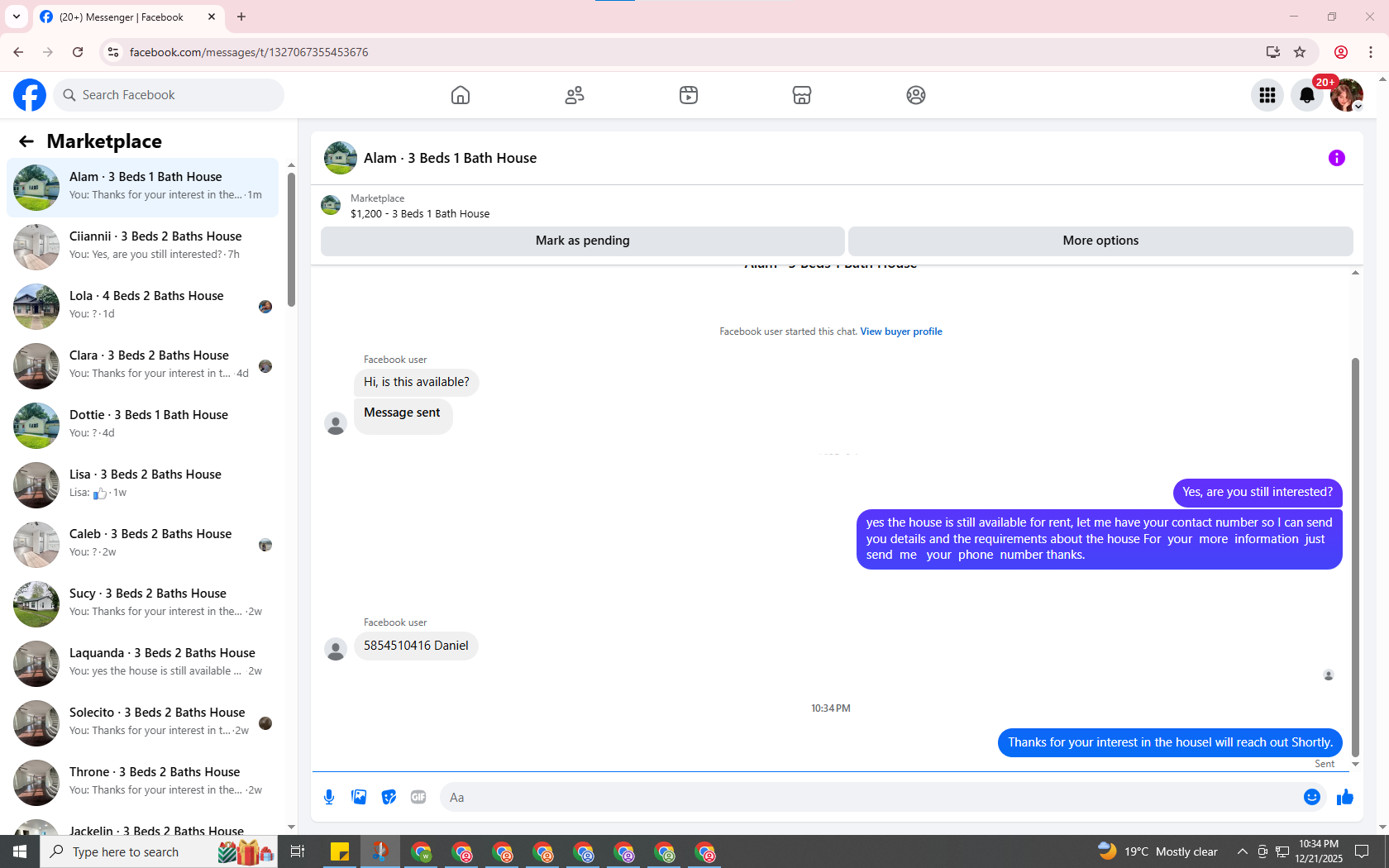Open emoji picker in message box
This screenshot has width=1389, height=868.
1312,797
